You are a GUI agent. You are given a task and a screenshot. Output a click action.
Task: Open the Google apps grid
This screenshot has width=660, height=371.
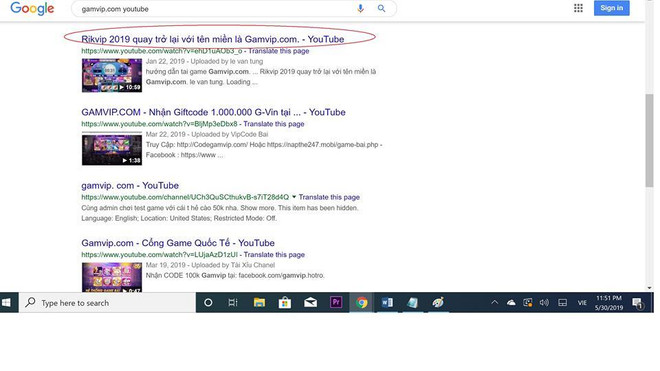point(578,8)
